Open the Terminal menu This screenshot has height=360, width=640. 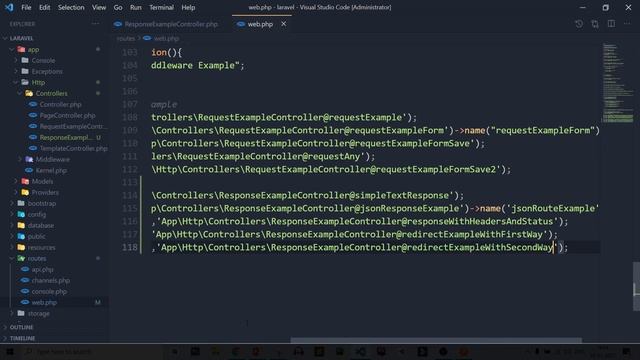pyautogui.click(x=161, y=7)
